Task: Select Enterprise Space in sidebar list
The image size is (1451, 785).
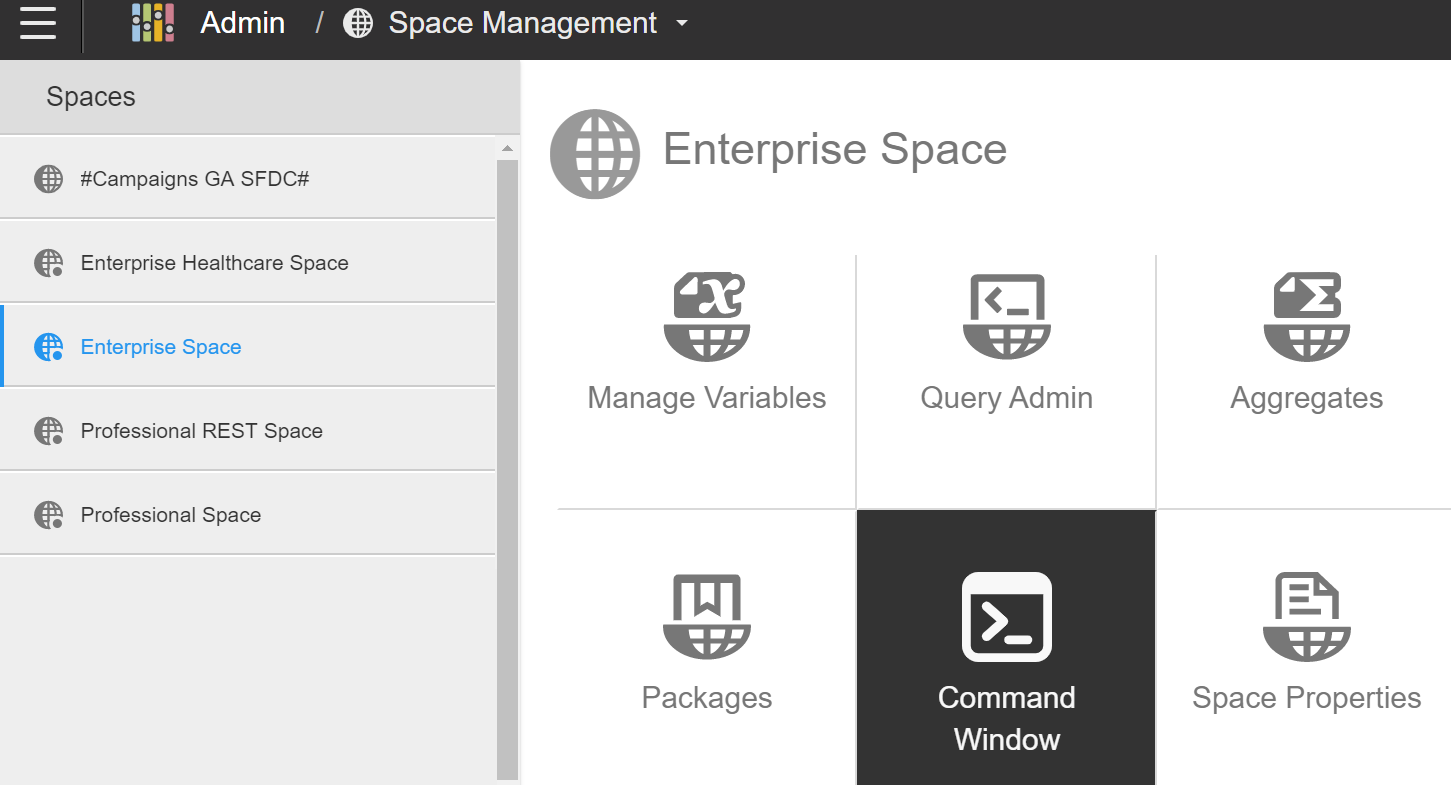Action: point(161,347)
